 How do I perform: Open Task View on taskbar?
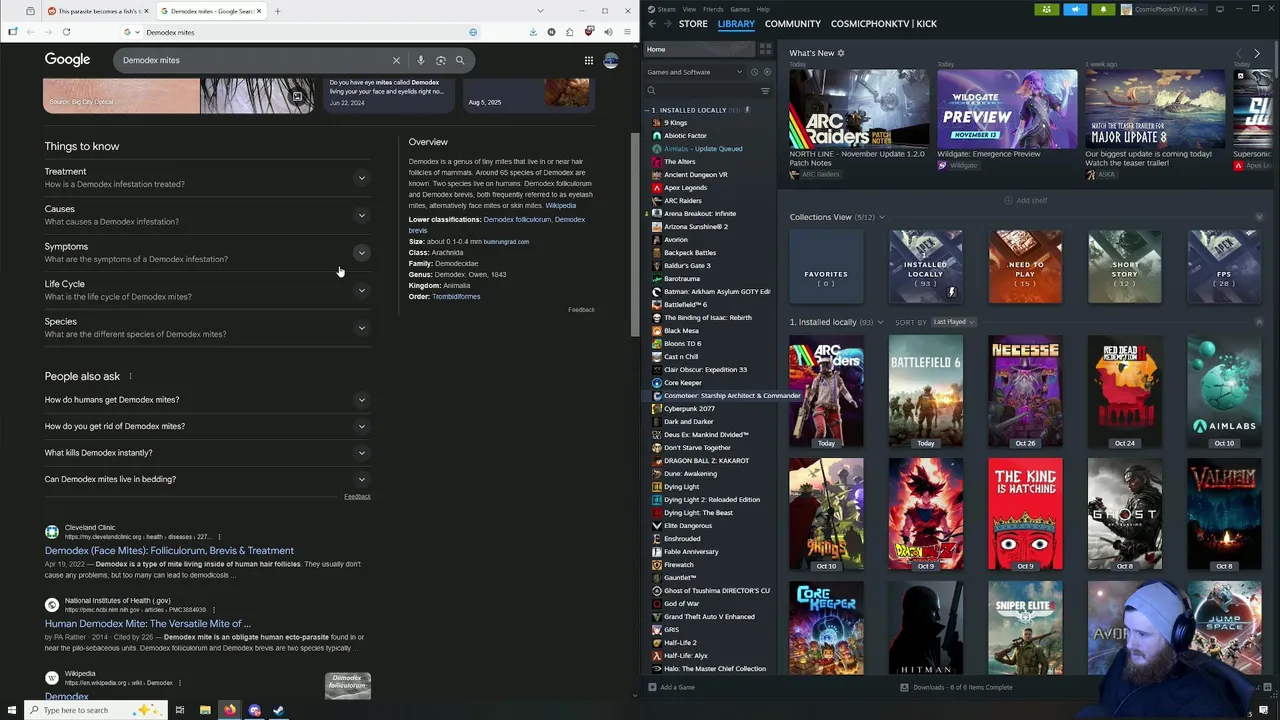(180, 710)
